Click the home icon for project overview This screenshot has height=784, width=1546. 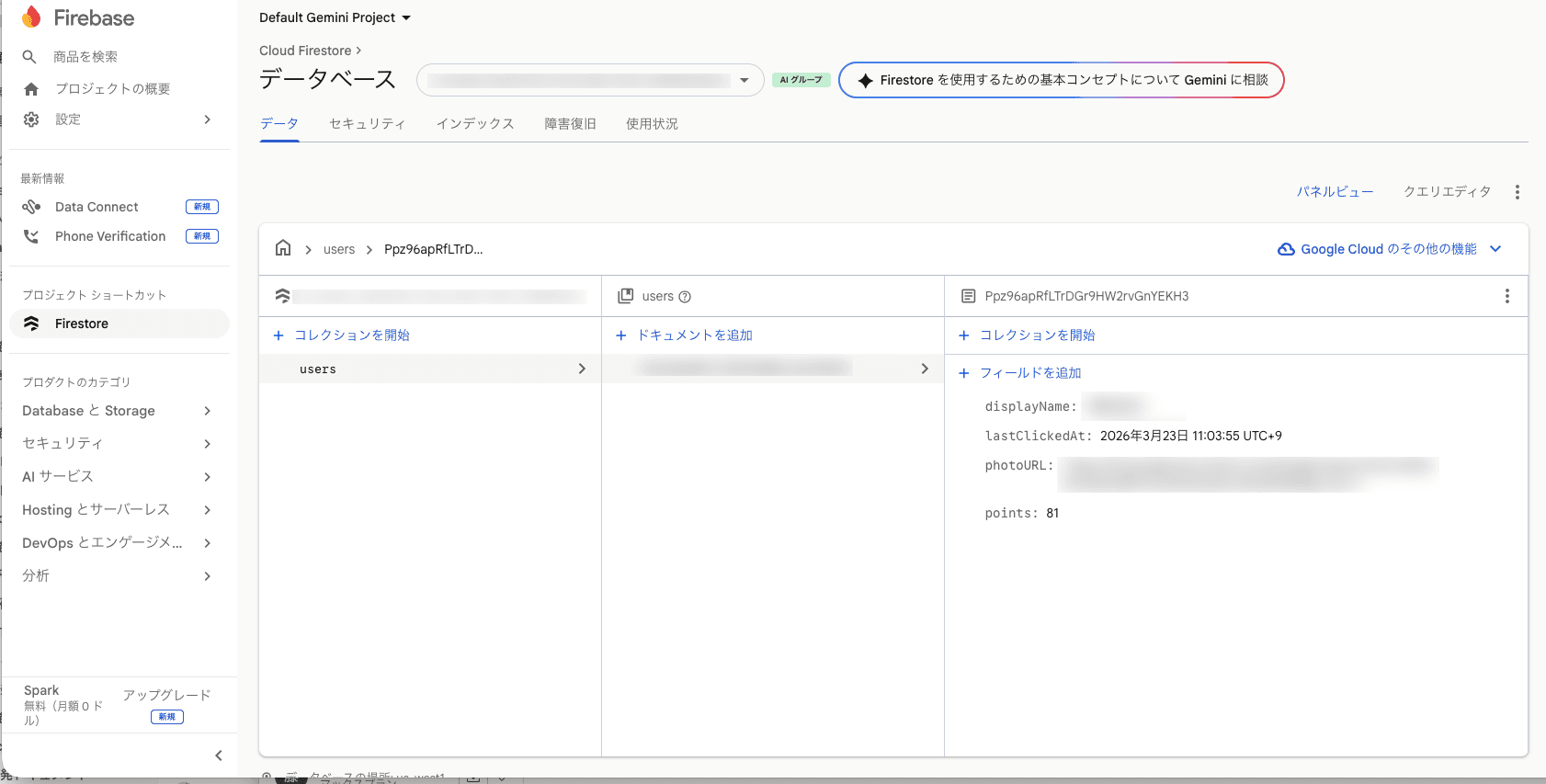tap(31, 89)
